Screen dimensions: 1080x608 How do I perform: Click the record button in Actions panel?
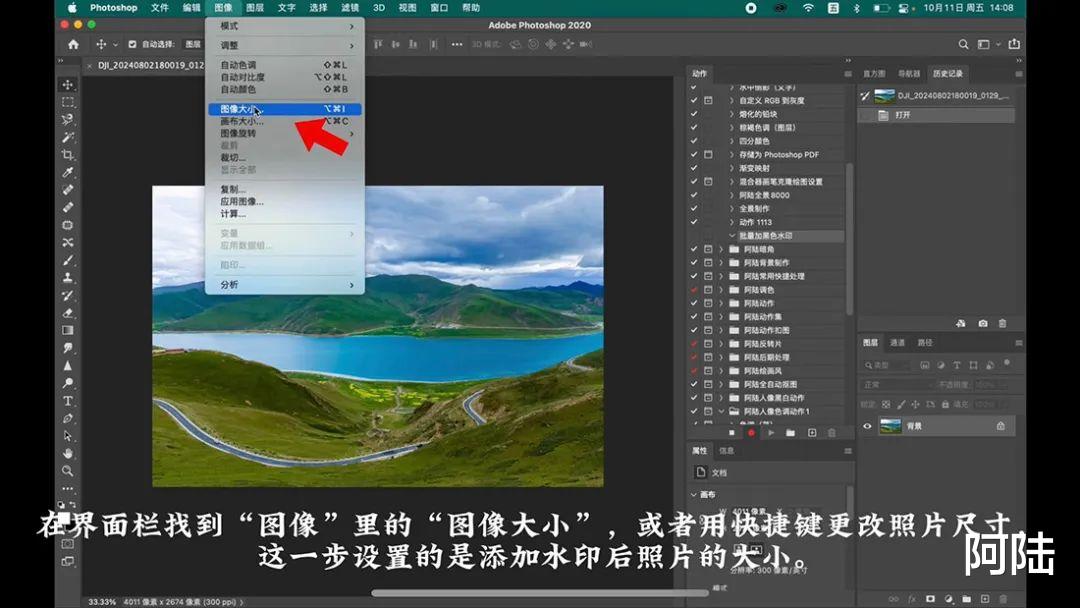click(751, 432)
